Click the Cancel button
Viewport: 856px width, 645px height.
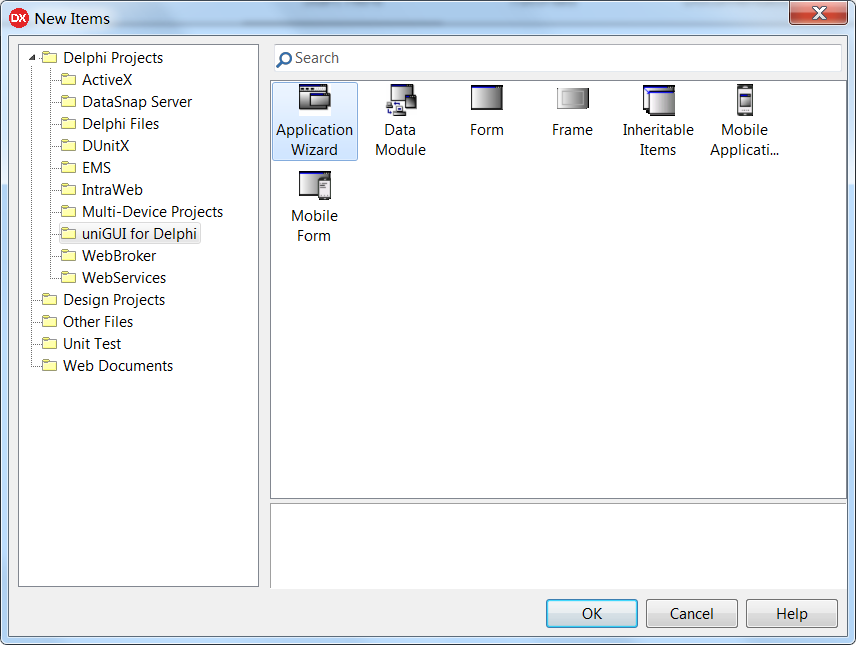point(692,613)
